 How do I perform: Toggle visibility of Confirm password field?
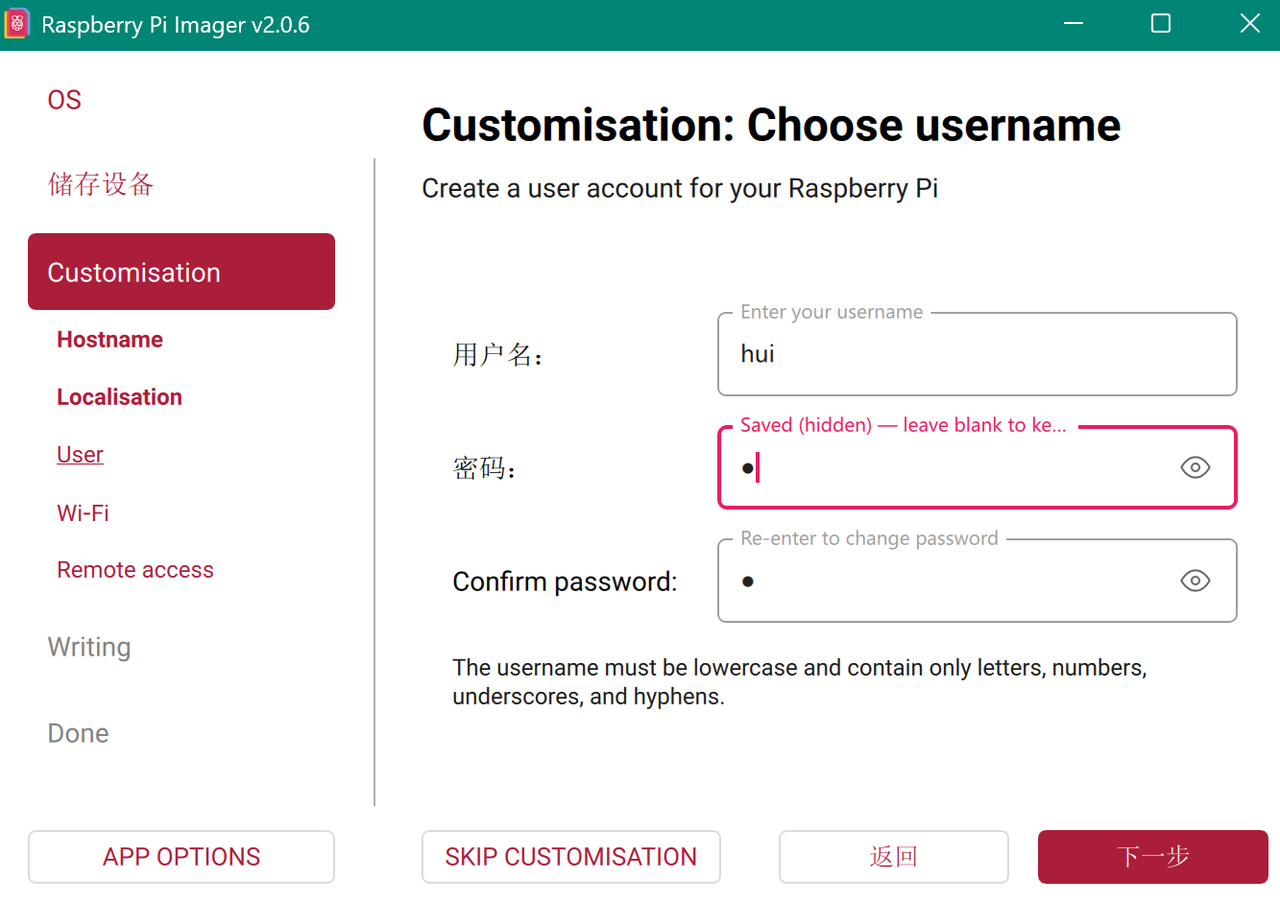1195,581
